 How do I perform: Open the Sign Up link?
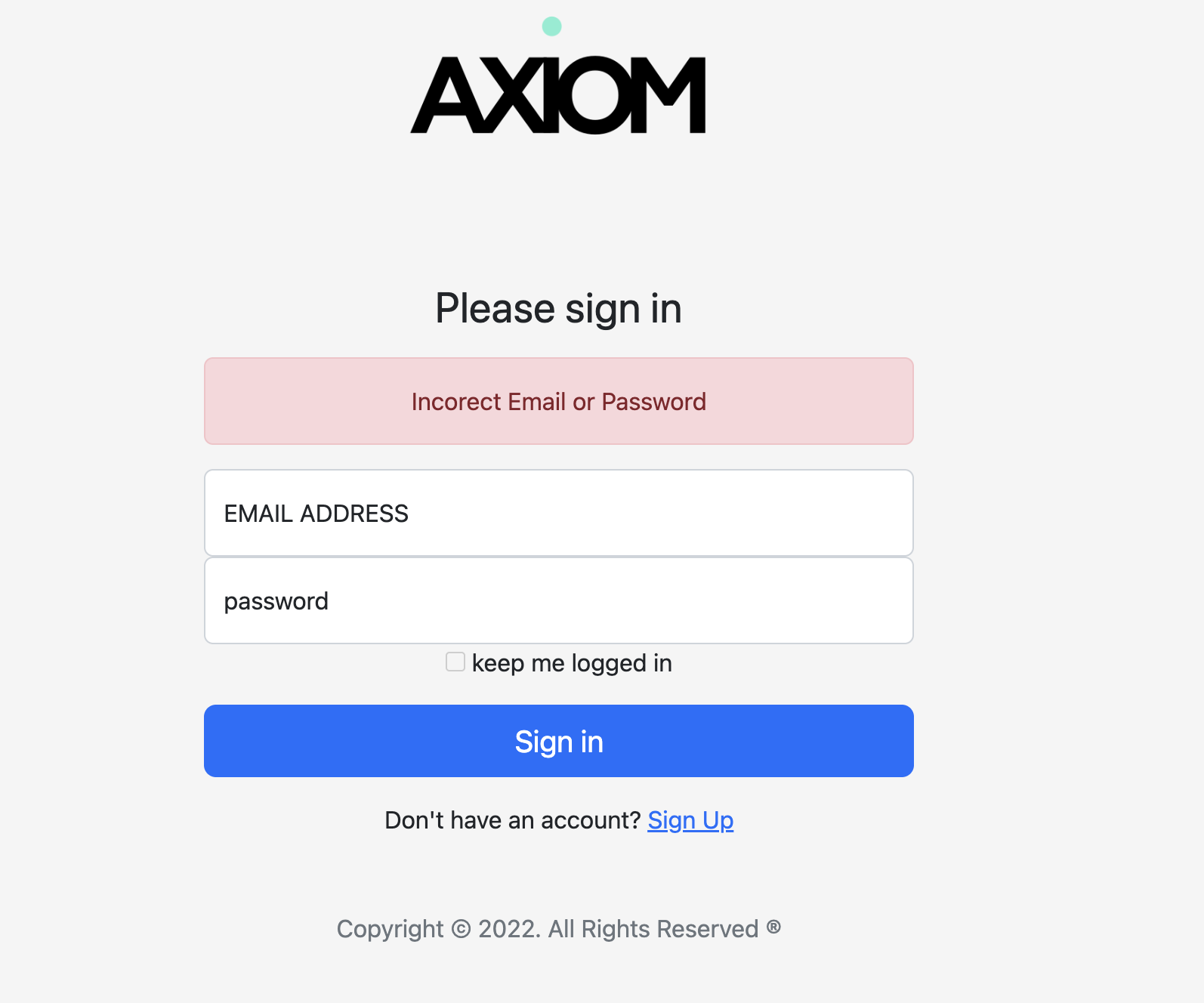click(690, 820)
